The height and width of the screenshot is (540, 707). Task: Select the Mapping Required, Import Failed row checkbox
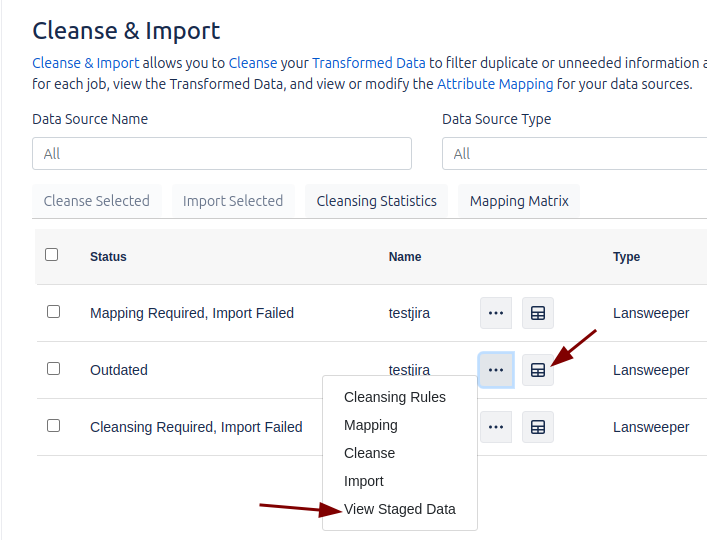[54, 312]
